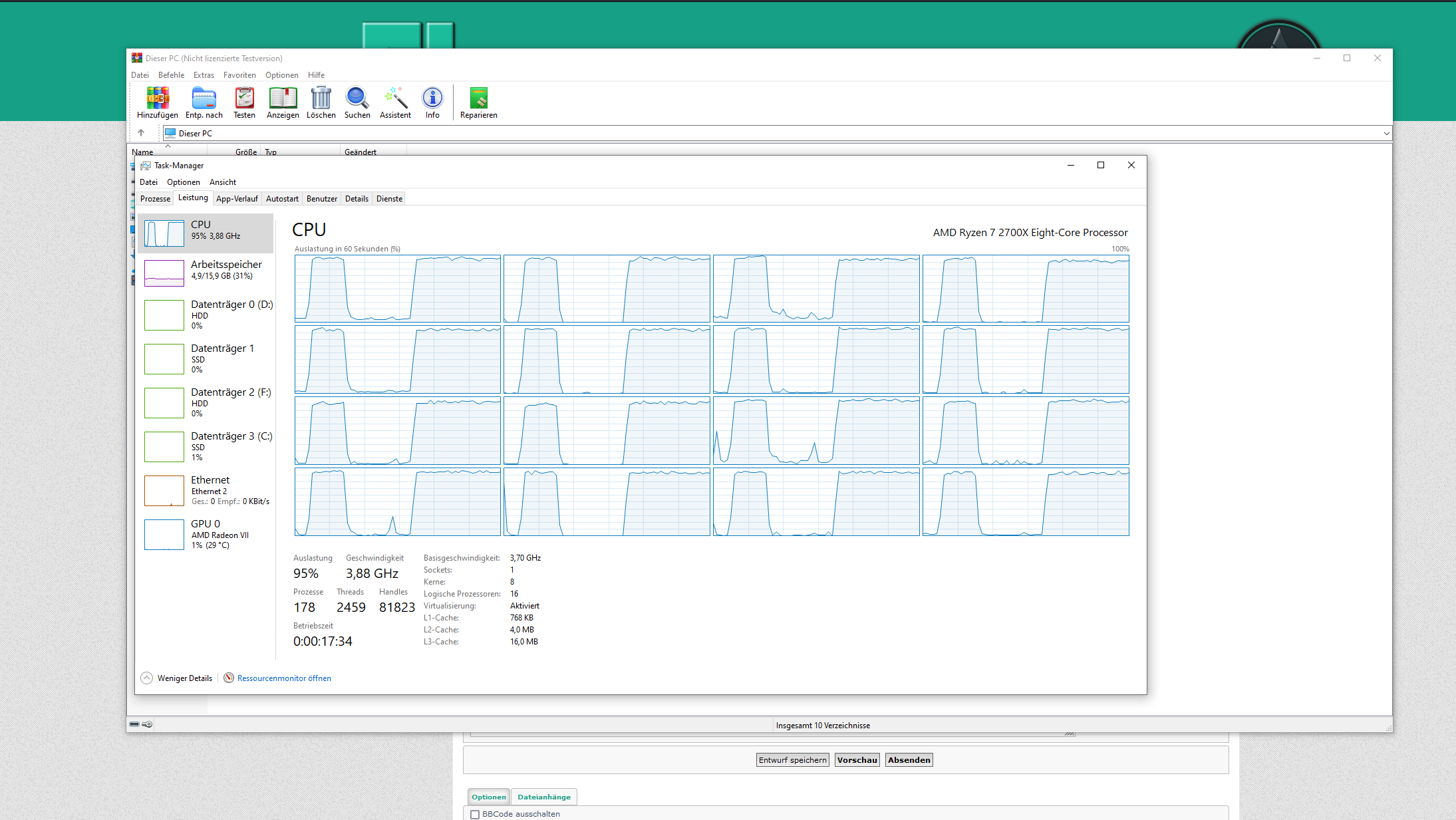
Task: Select the Testen (Test) icon in toolbar
Action: 244,101
